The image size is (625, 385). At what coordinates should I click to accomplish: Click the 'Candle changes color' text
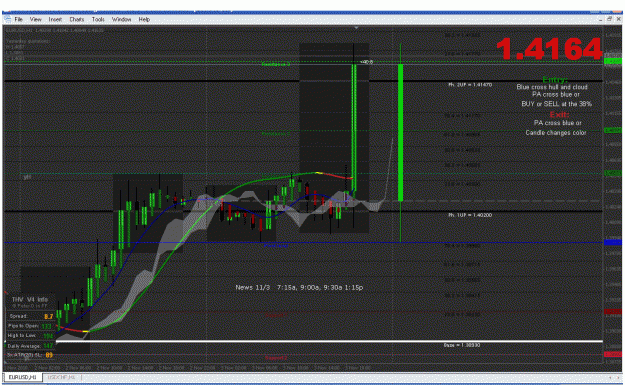tap(556, 133)
